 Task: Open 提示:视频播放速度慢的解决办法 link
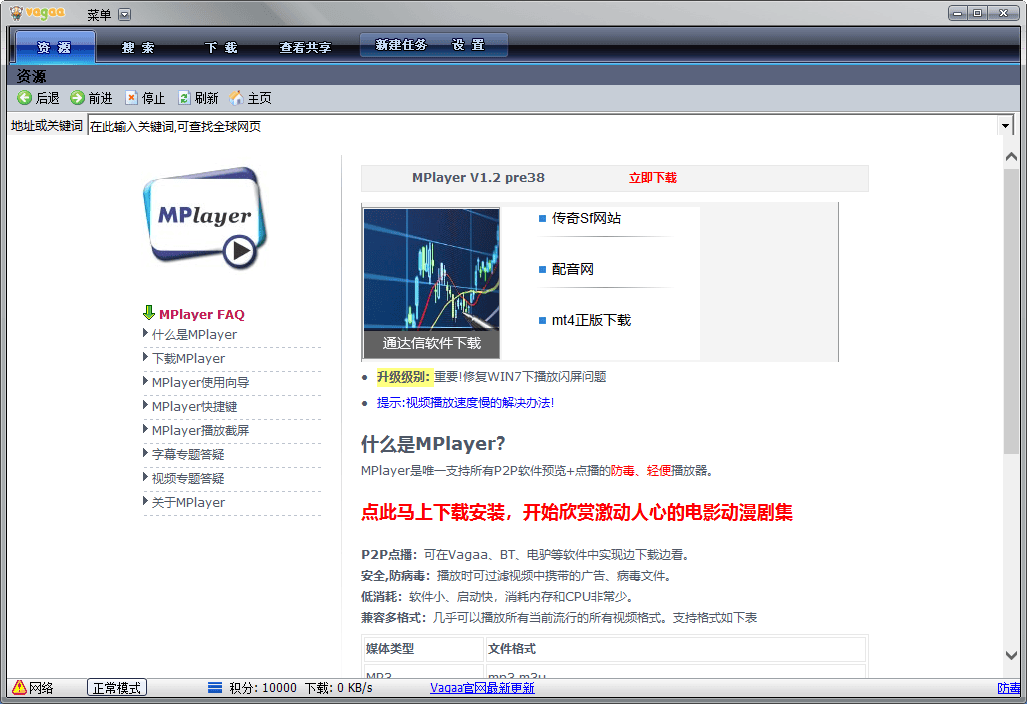coord(465,403)
